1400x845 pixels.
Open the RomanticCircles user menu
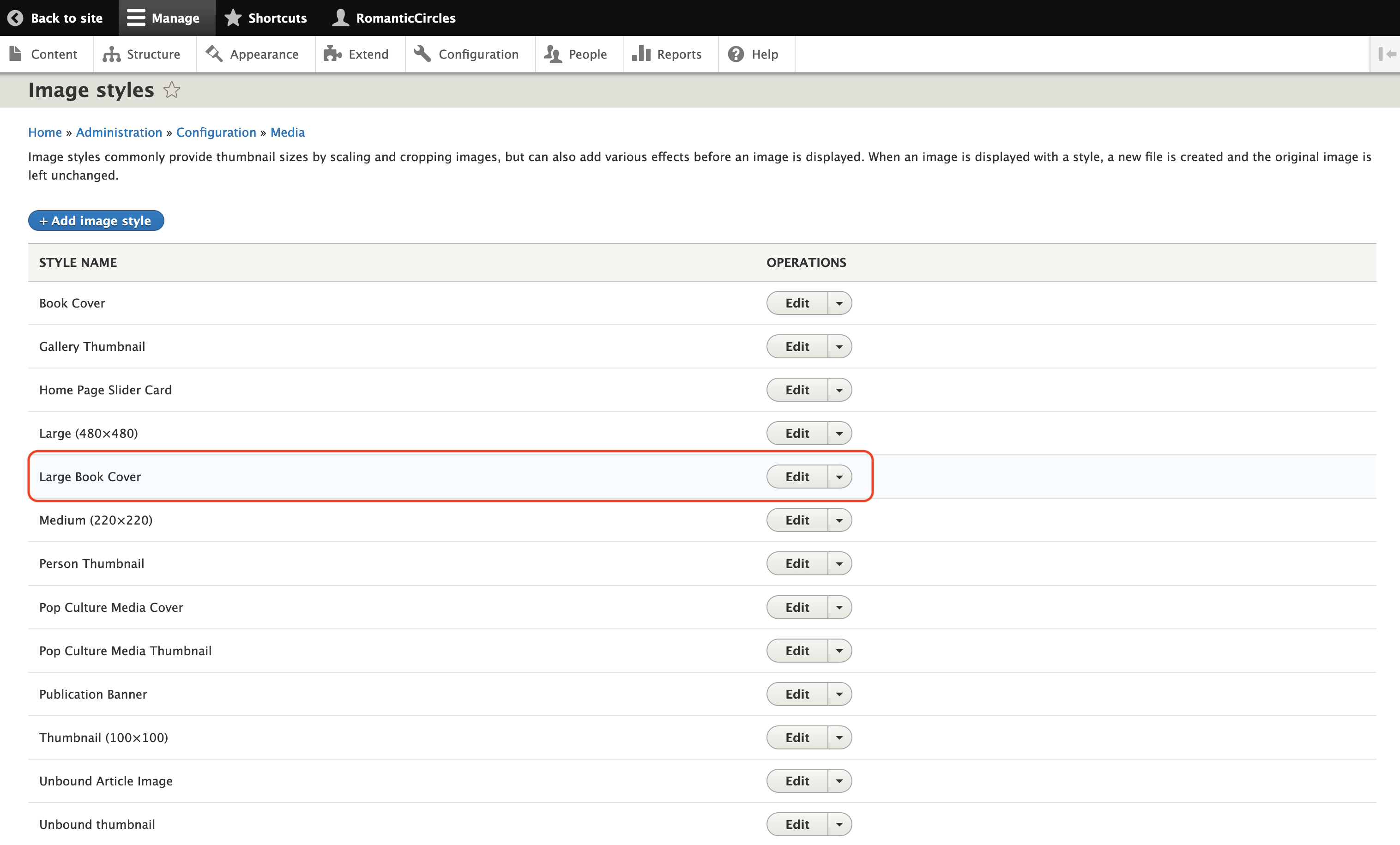(394, 18)
